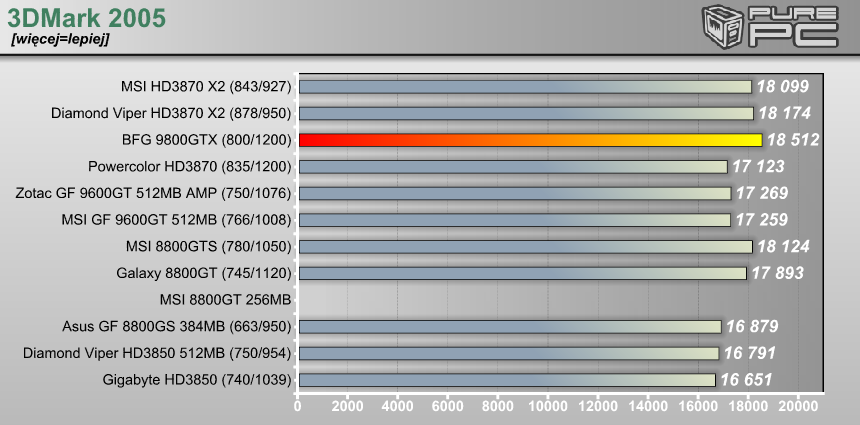Select the Powercolor HD3870 (835/1200) label

[x=190, y=166]
